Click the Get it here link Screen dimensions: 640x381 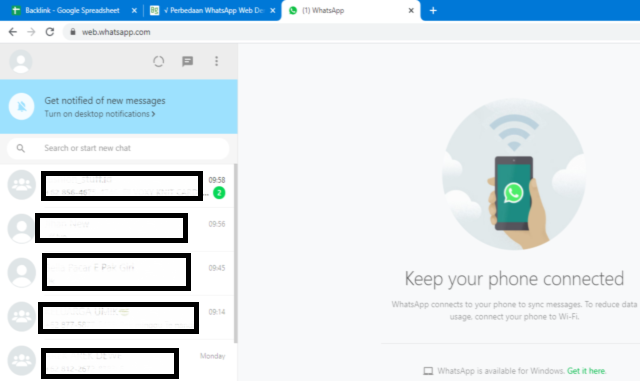pos(586,371)
